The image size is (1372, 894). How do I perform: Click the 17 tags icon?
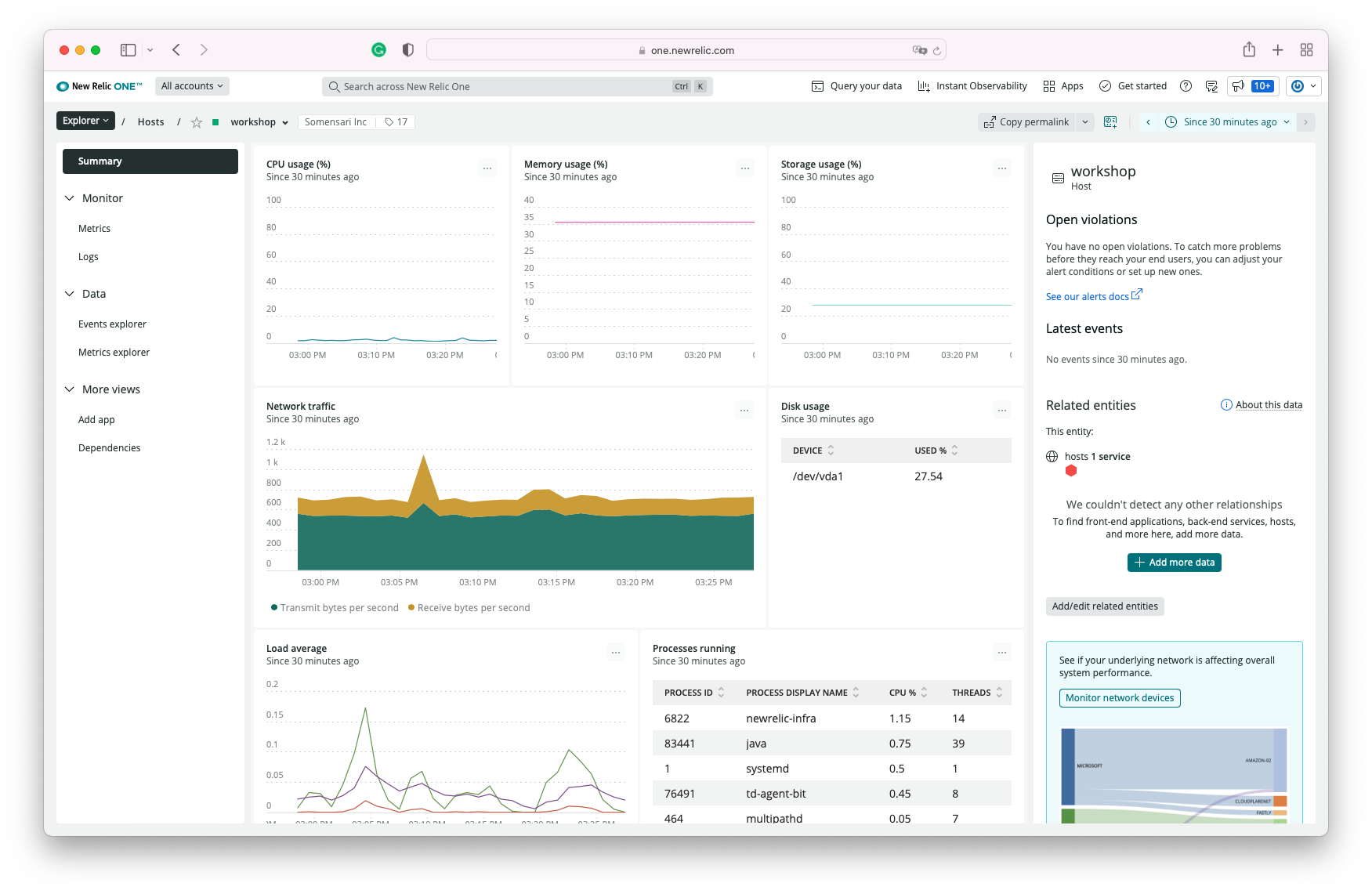tap(396, 122)
